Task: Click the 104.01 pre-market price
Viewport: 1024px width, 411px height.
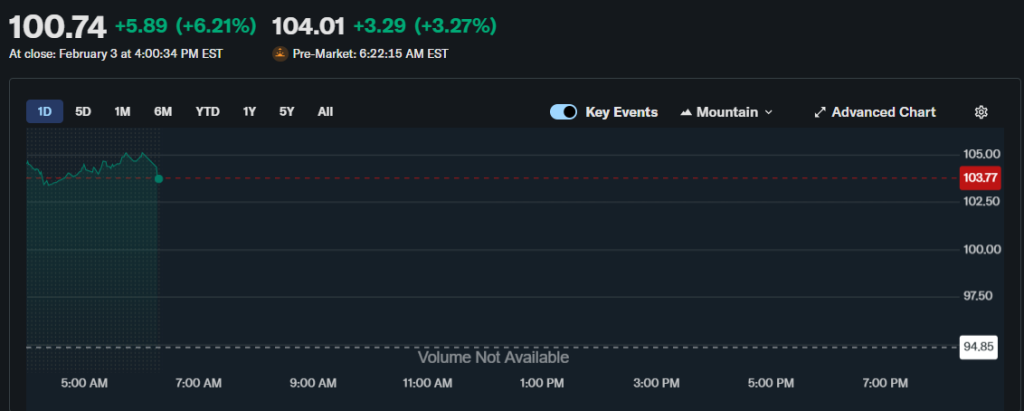Action: (308, 26)
